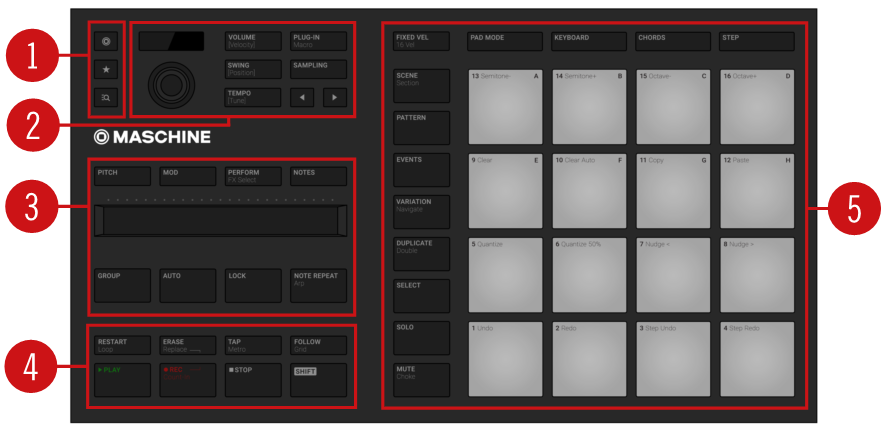887x428 pixels.
Task: Open the browser search button
Action: tap(106, 97)
